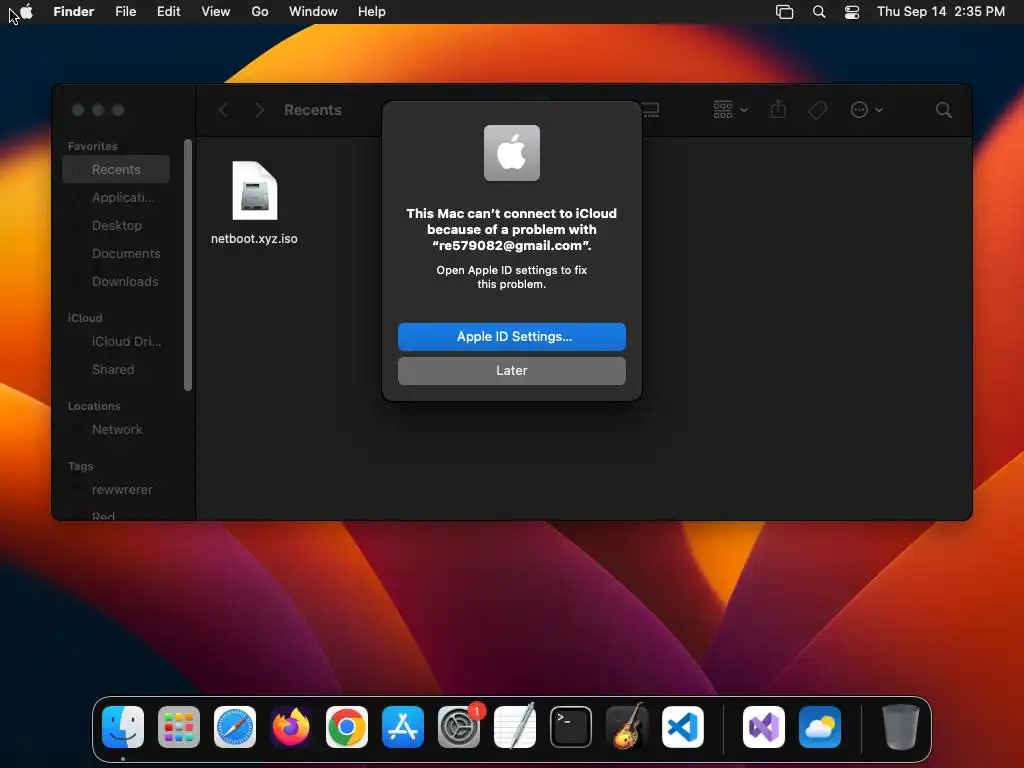Open Control Center in menu bar
Viewport: 1024px width, 768px height.
(852, 12)
